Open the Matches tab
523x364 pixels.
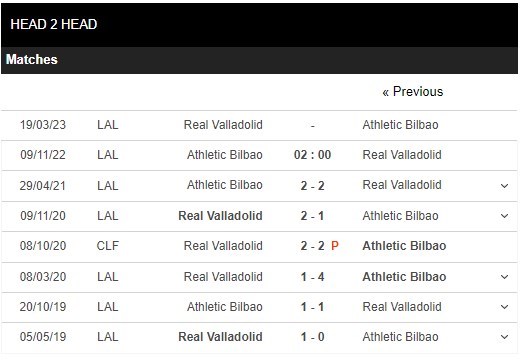32,59
